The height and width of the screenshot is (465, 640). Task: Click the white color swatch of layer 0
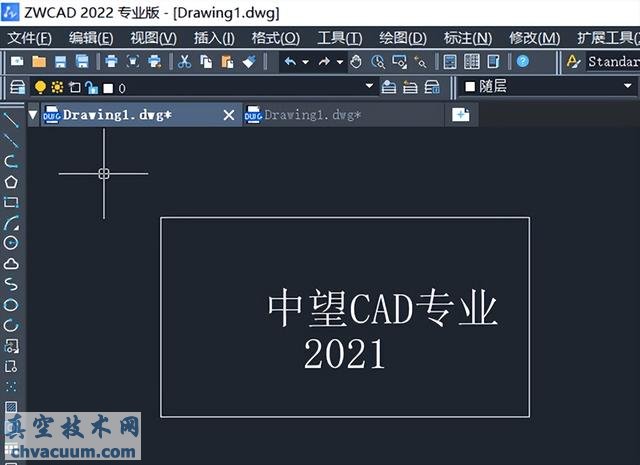point(107,87)
